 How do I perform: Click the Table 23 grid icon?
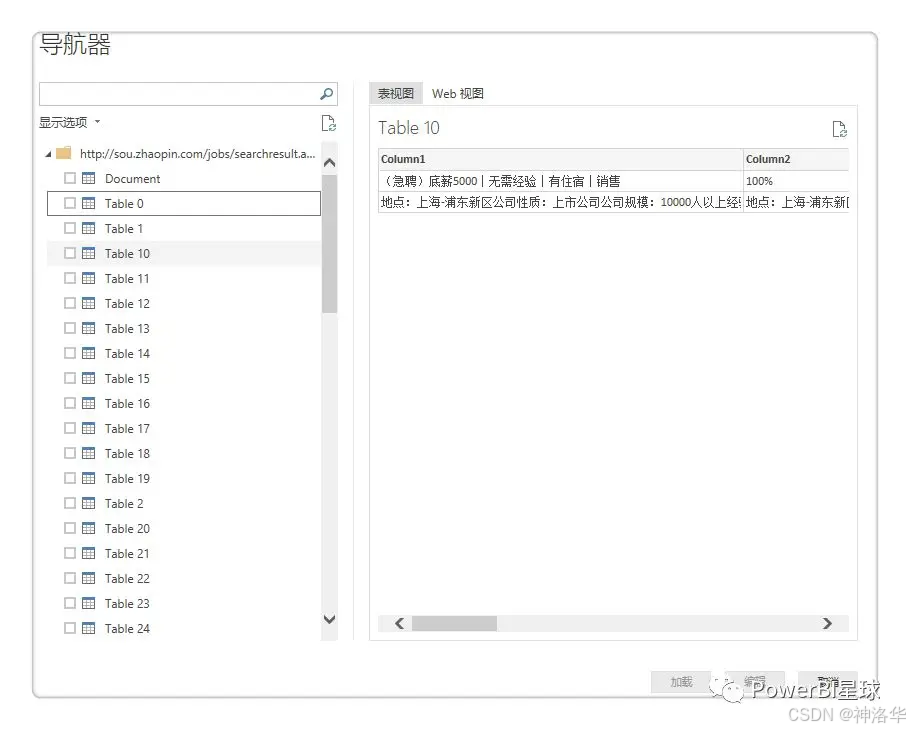(89, 602)
